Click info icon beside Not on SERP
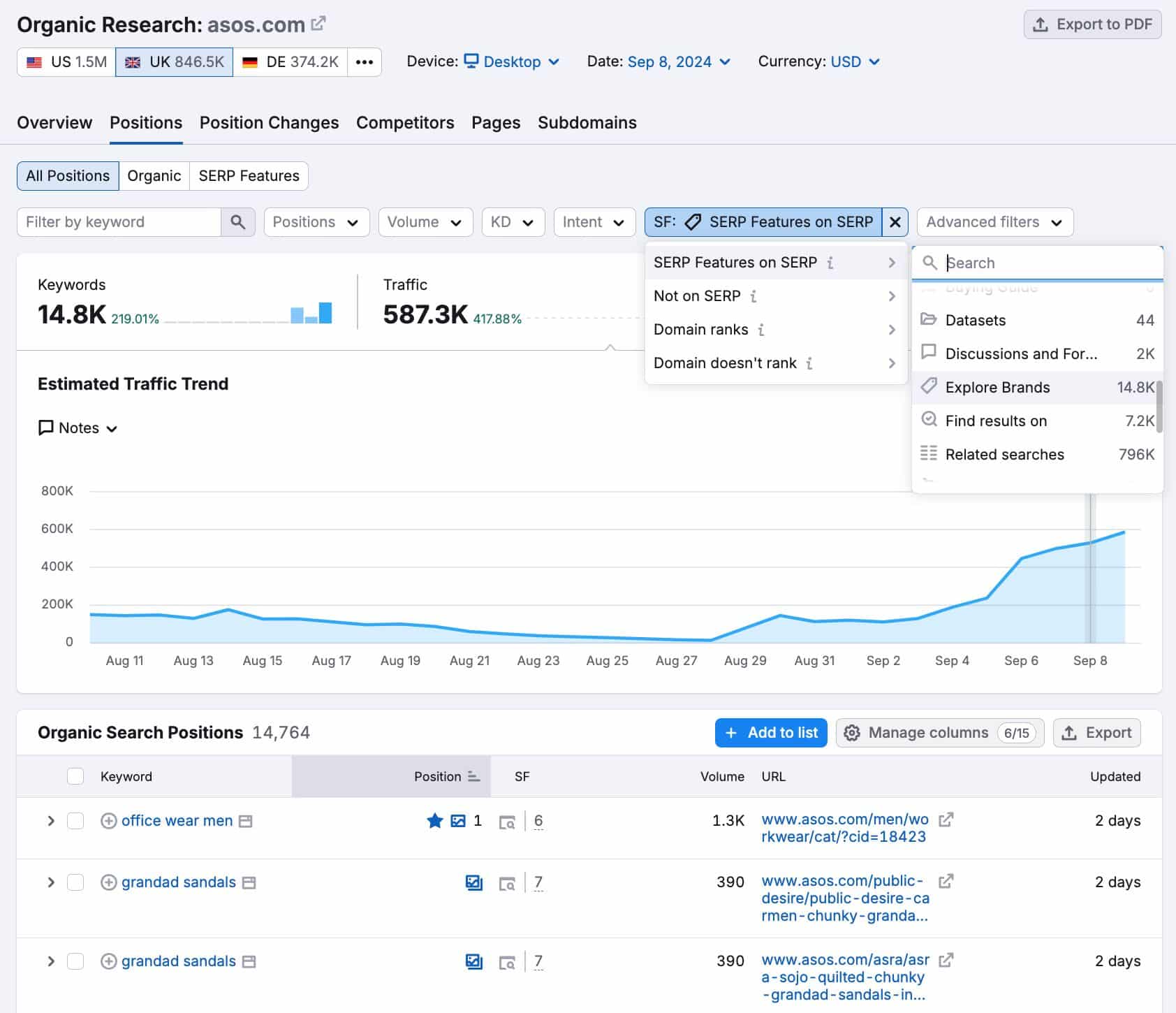This screenshot has width=1176, height=1013. point(754,296)
